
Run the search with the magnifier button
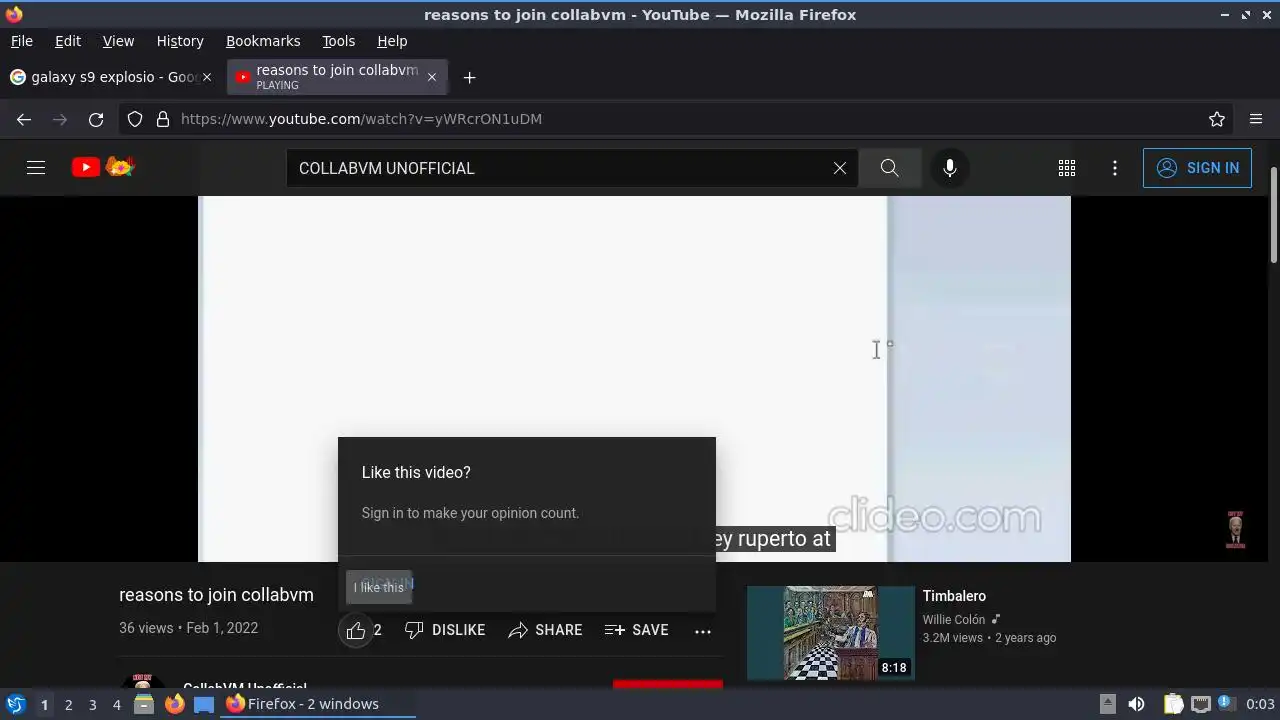pos(890,168)
